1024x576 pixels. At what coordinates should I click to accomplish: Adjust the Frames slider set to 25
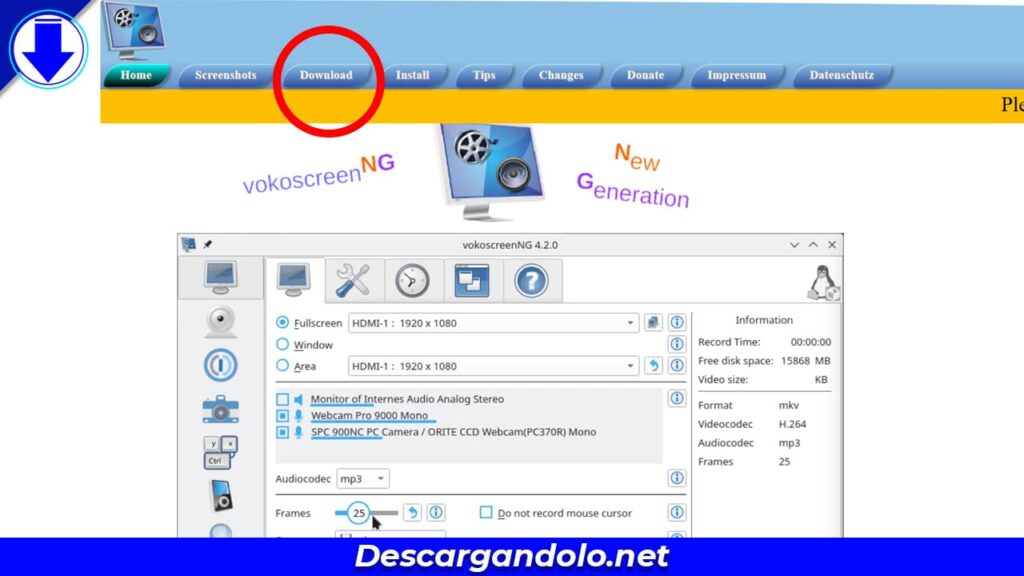357,512
